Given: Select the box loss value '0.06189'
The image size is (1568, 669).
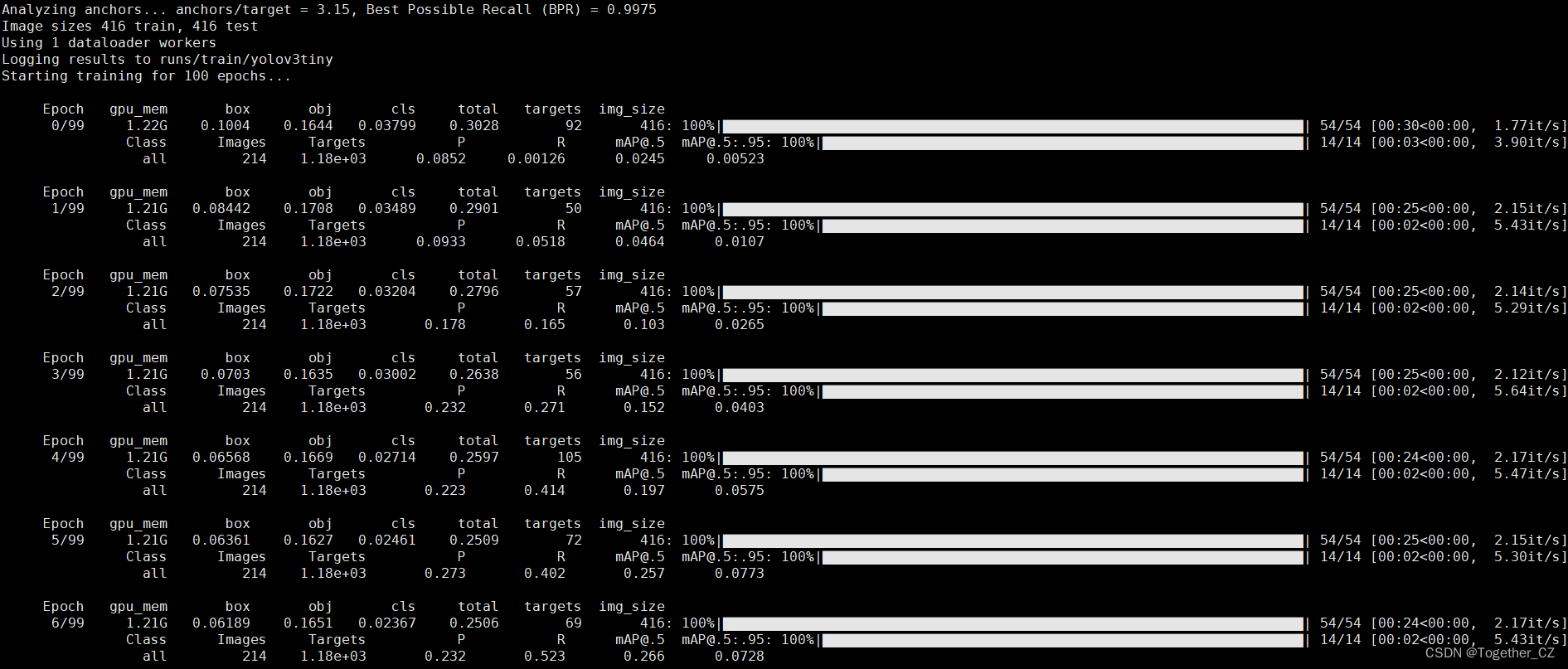Looking at the screenshot, I should click(221, 623).
